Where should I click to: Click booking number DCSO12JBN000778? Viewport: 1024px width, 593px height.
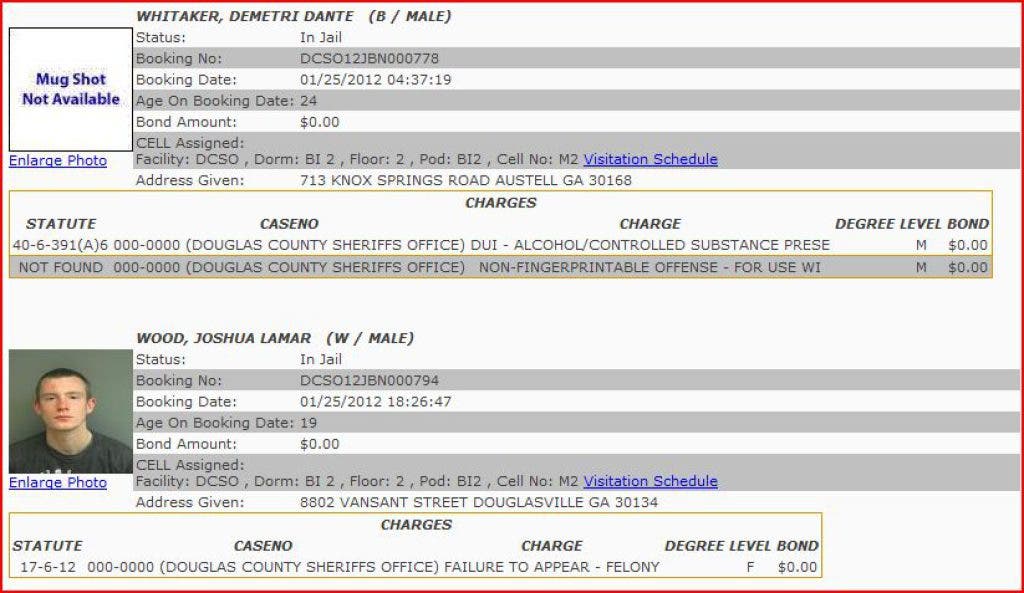pyautogui.click(x=369, y=58)
